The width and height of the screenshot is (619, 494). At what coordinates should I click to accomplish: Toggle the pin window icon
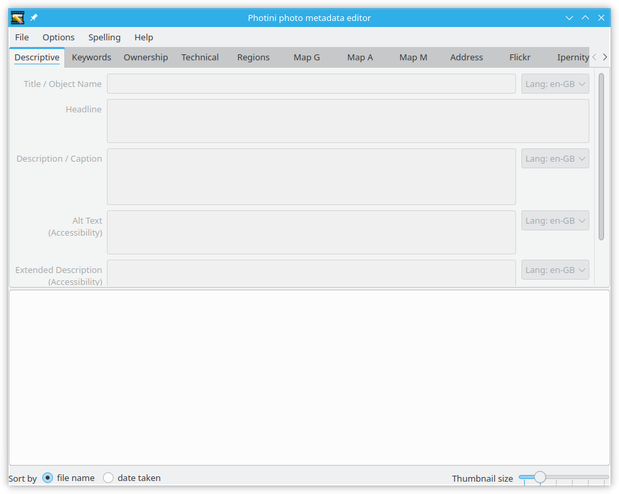(34, 18)
